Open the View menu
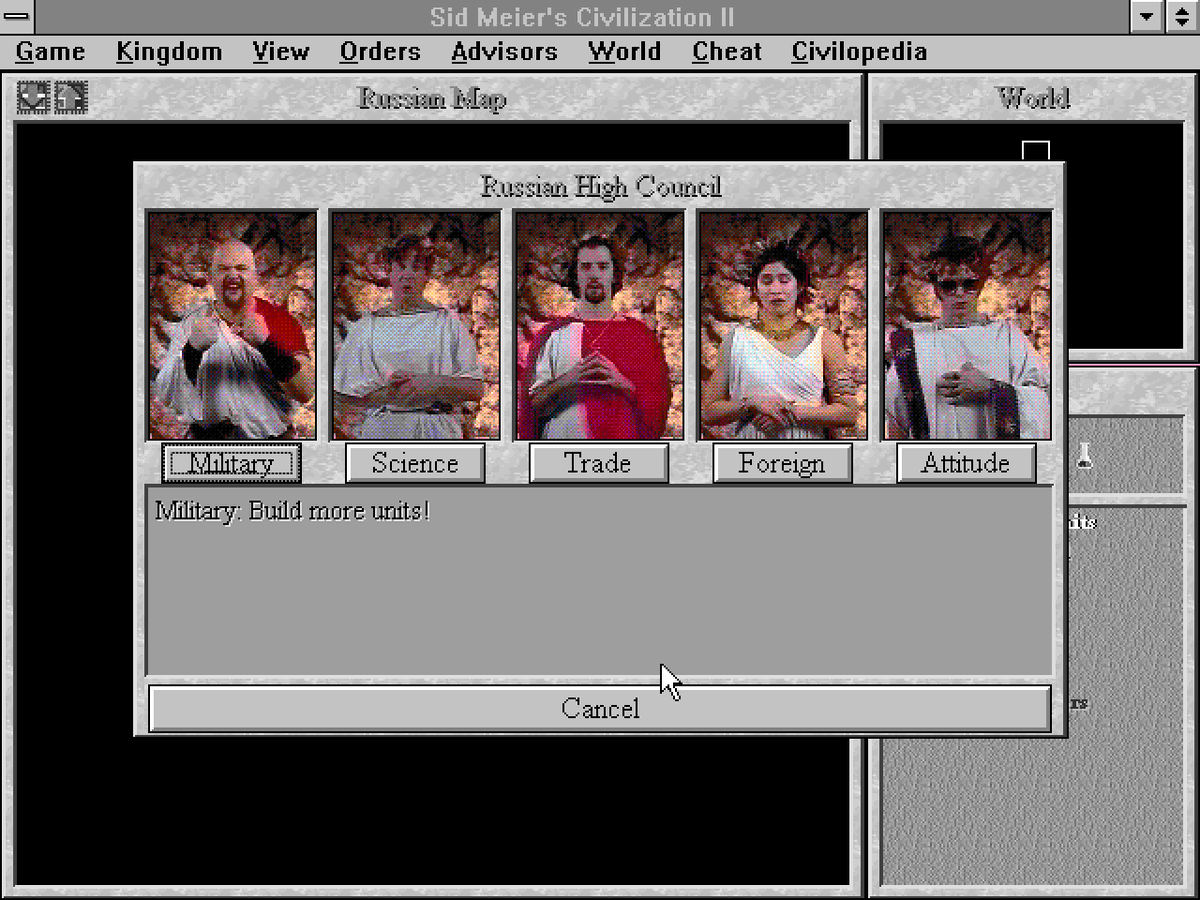The image size is (1200, 900). click(280, 52)
